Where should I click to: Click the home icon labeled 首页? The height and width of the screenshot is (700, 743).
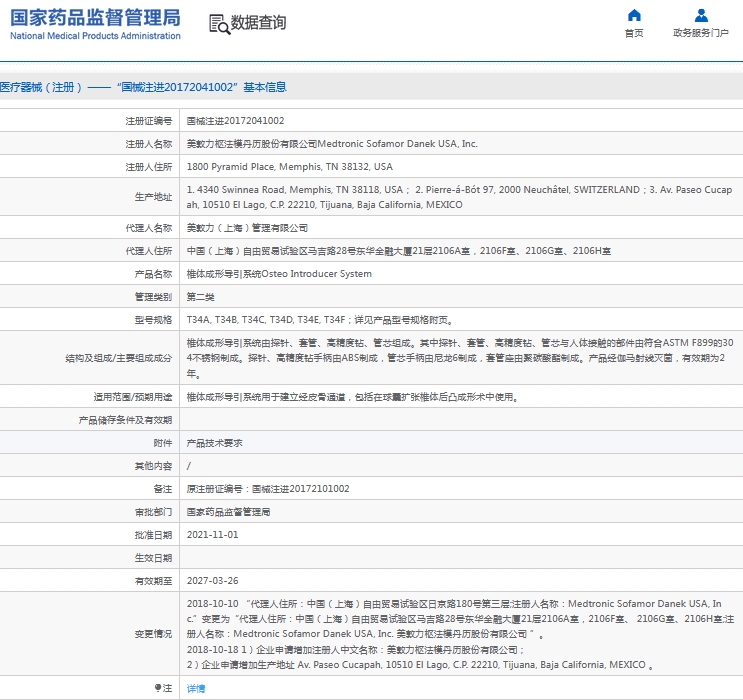[634, 15]
